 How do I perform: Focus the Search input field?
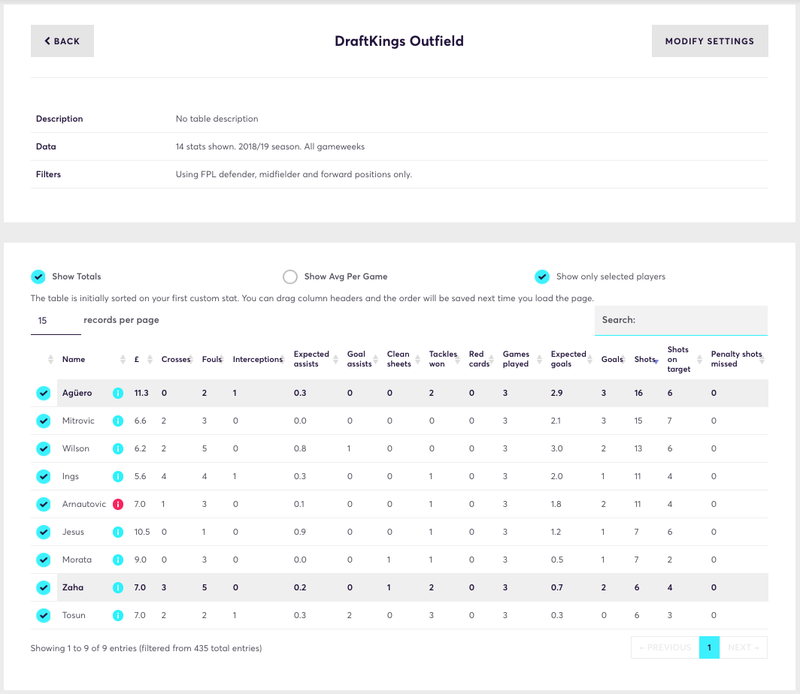coord(681,320)
